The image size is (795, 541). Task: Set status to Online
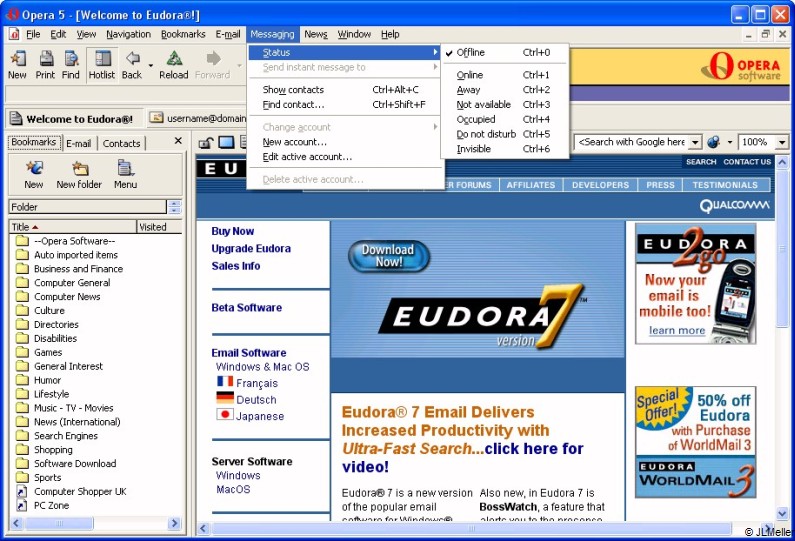504,75
